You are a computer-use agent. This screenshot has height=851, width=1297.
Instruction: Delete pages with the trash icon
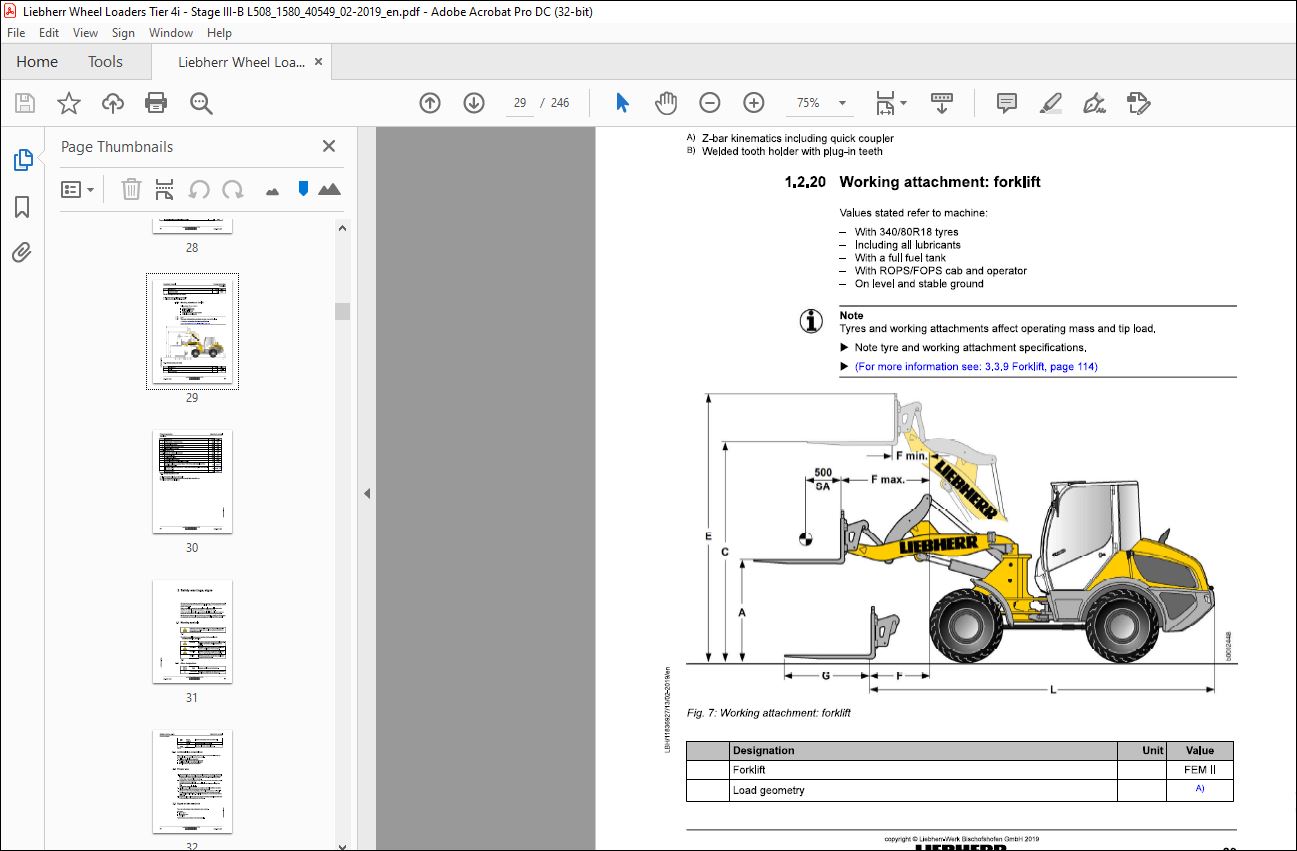131,189
